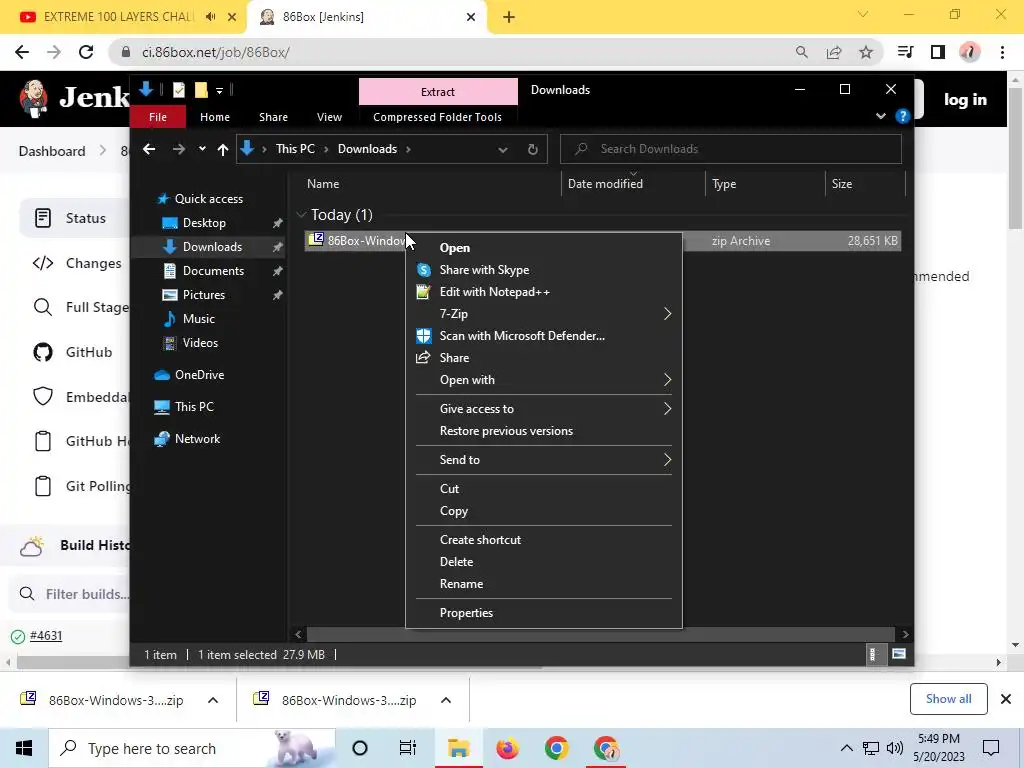Open Chrome side panel icon
This screenshot has height=768, width=1024.
(x=938, y=52)
